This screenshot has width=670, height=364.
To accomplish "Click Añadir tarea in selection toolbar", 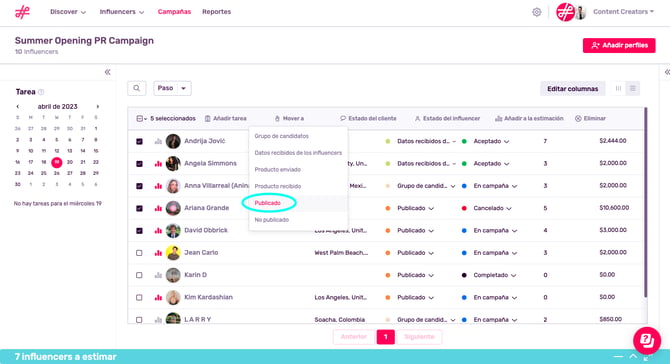I will click(x=225, y=118).
